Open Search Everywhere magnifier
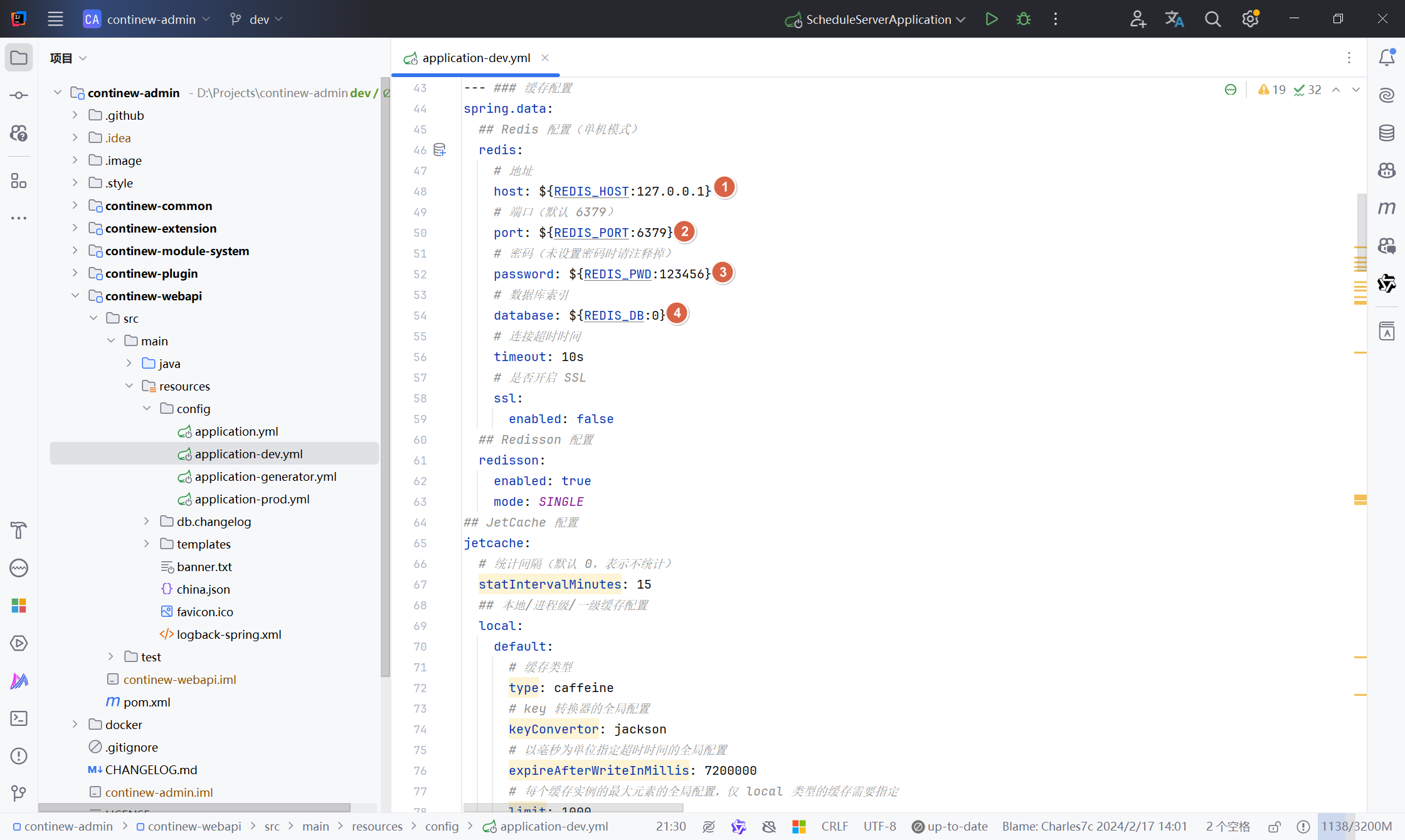 coord(1212,19)
